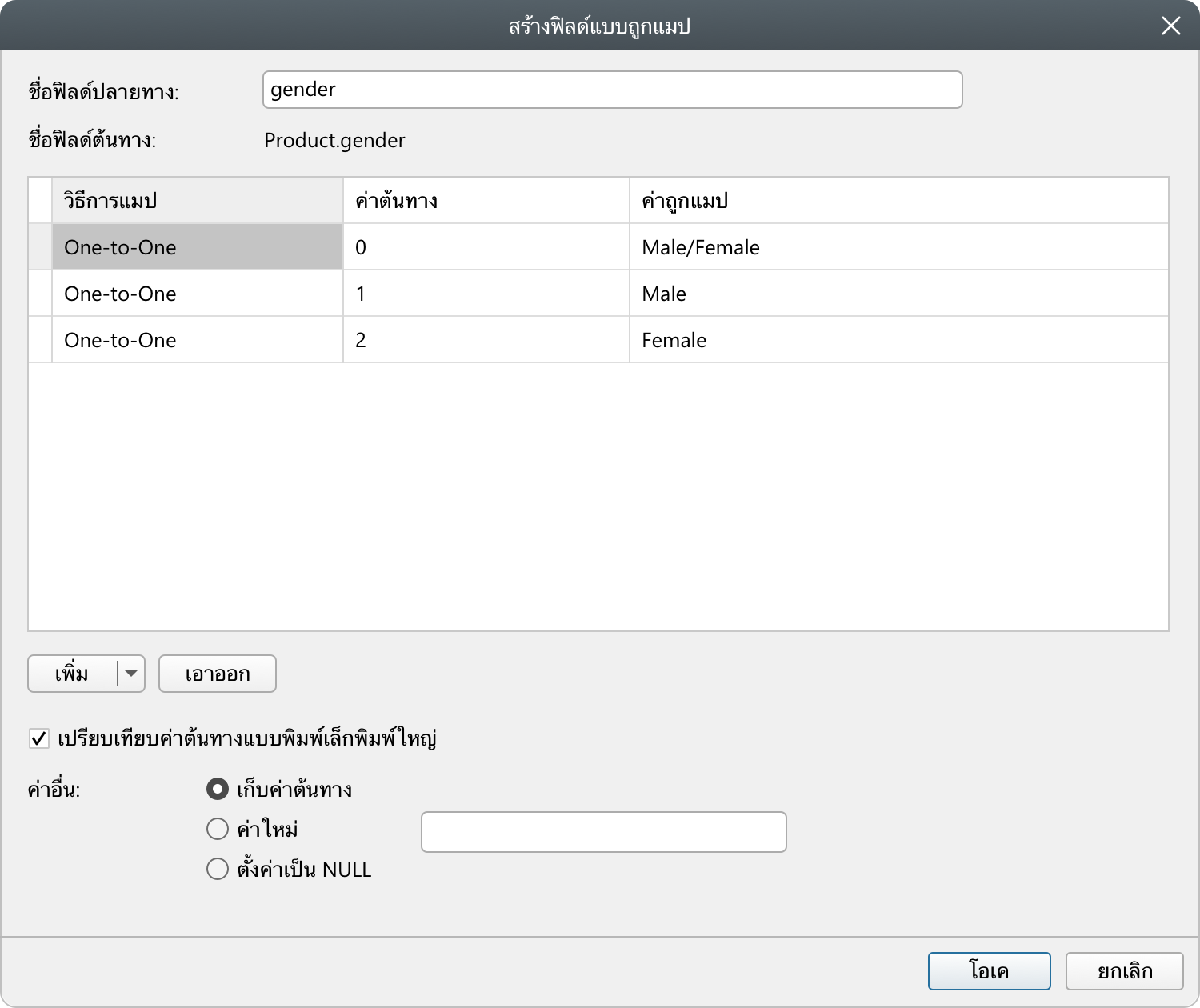
Task: Close the mapped field dialog window
Action: [1170, 26]
